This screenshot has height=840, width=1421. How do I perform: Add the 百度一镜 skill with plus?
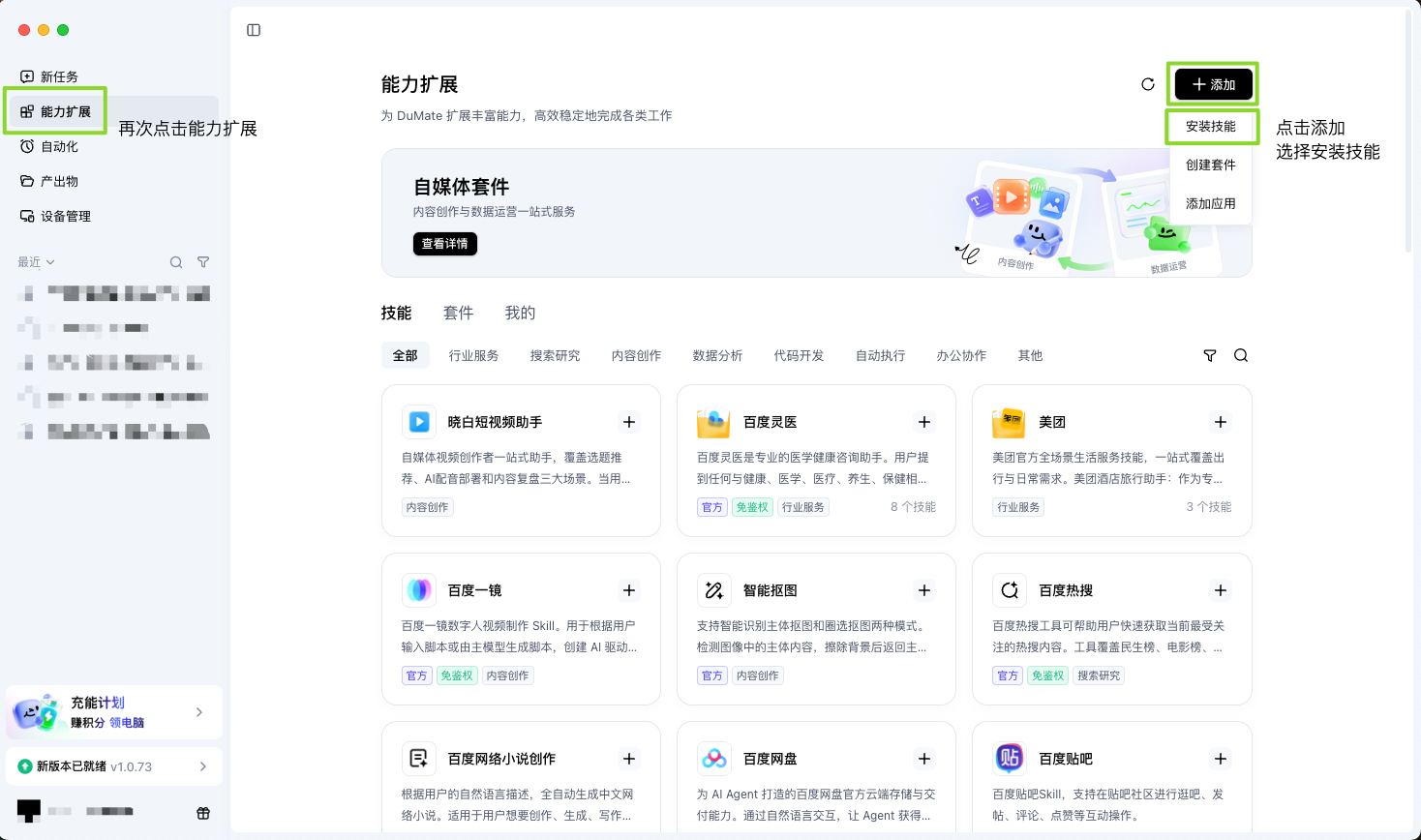pyautogui.click(x=629, y=590)
